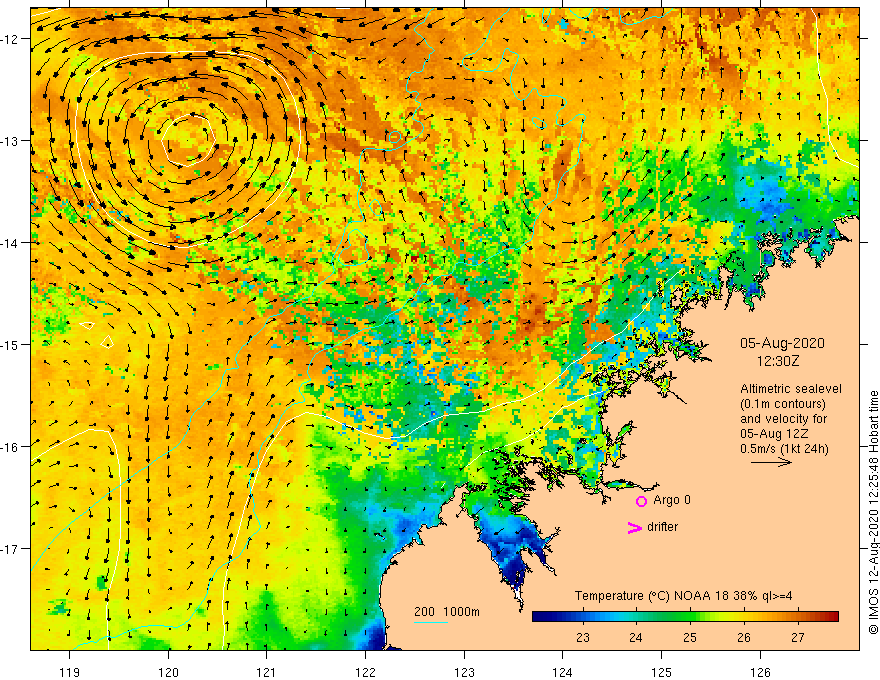Click the IMOS copyright timestamp text
The width and height of the screenshot is (880, 680).
[x=873, y=513]
